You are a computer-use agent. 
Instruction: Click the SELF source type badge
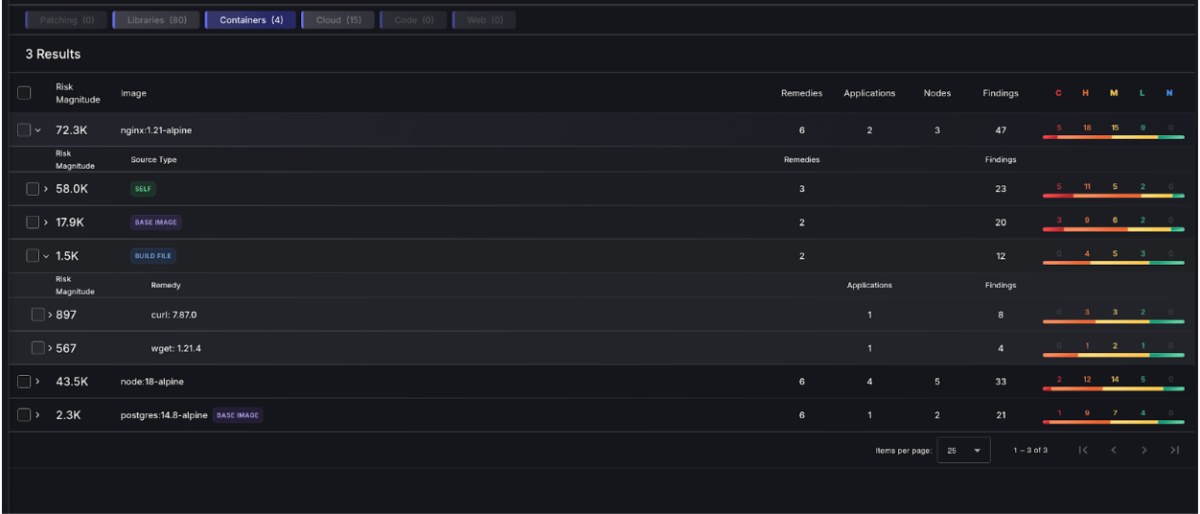click(x=144, y=189)
